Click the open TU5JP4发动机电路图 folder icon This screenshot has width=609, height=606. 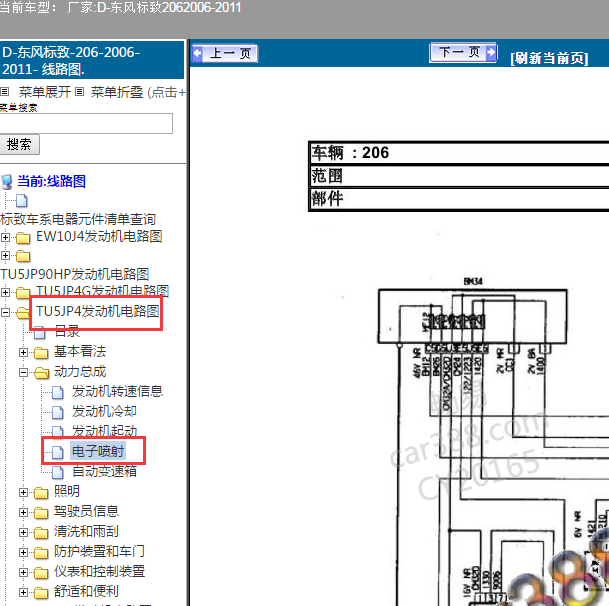23,312
